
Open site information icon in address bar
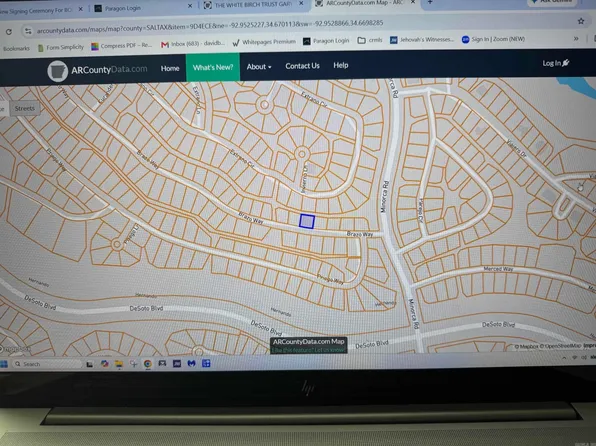pyautogui.click(x=28, y=32)
